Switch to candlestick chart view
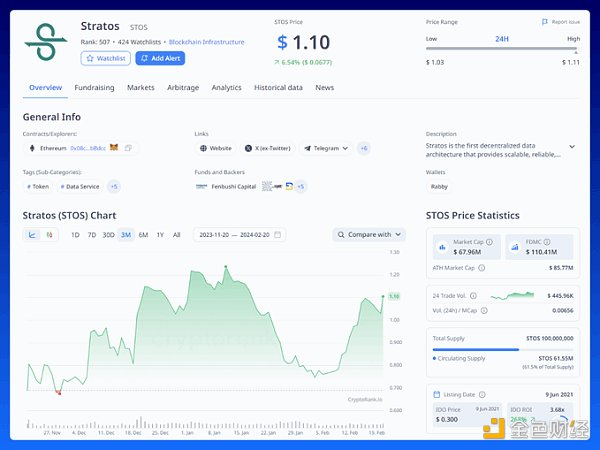The image size is (600, 450). tap(51, 235)
